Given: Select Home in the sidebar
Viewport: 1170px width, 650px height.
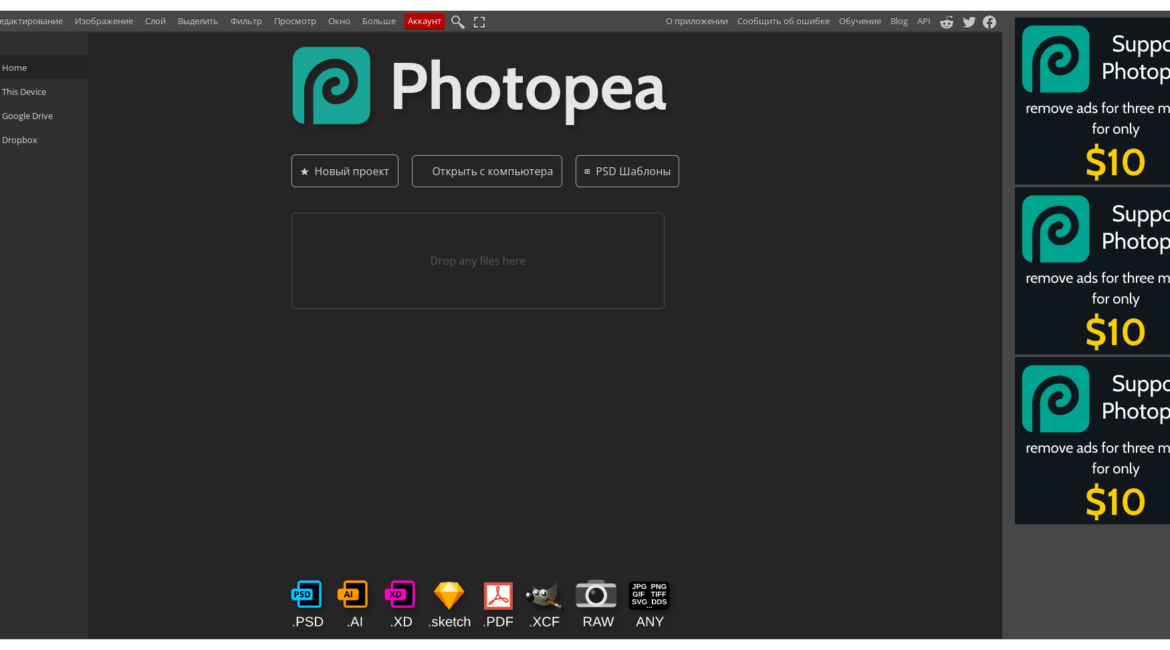Looking at the screenshot, I should coord(44,68).
